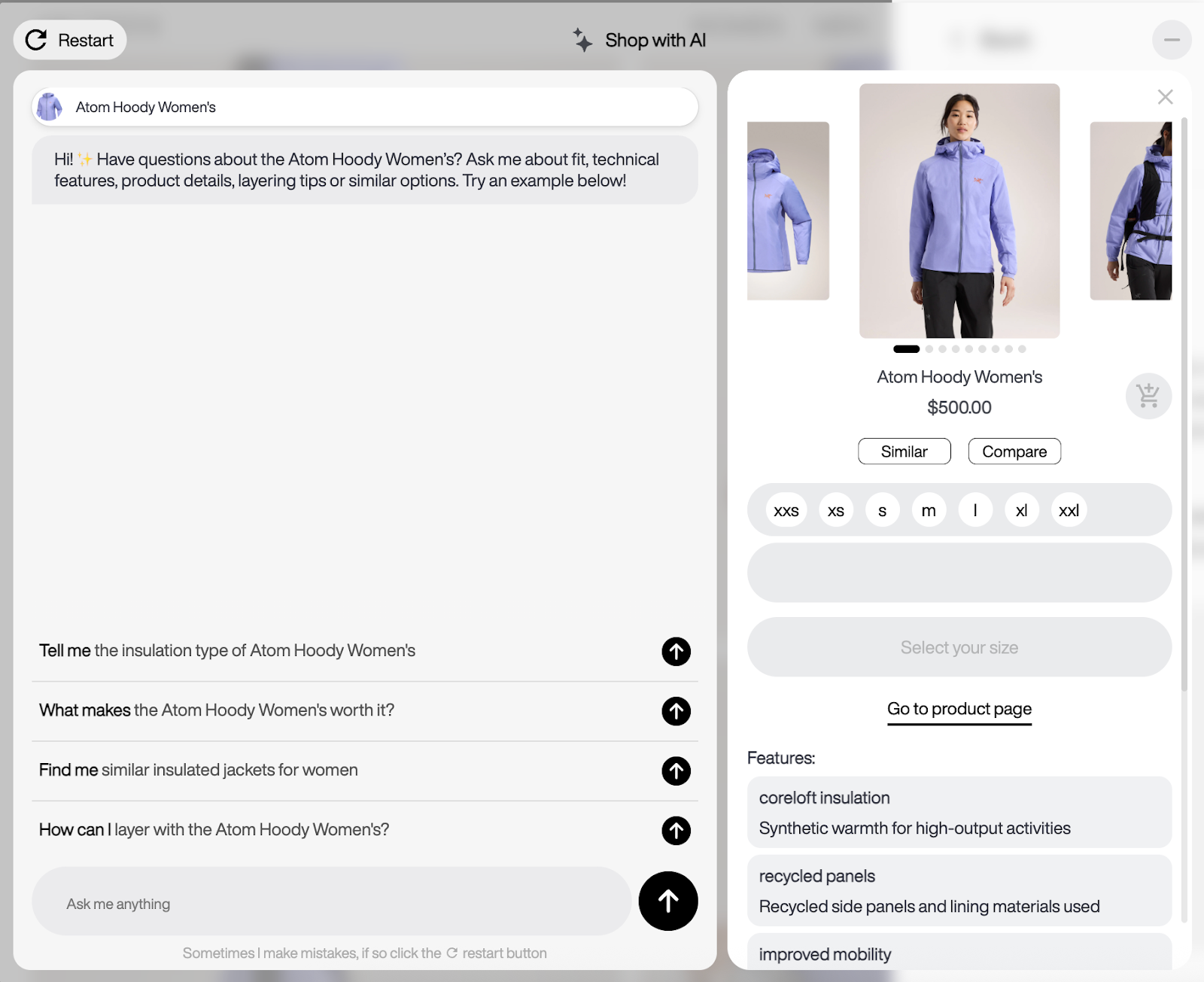Click the large send message arrow button
The width and height of the screenshot is (1204, 982).
coord(668,901)
